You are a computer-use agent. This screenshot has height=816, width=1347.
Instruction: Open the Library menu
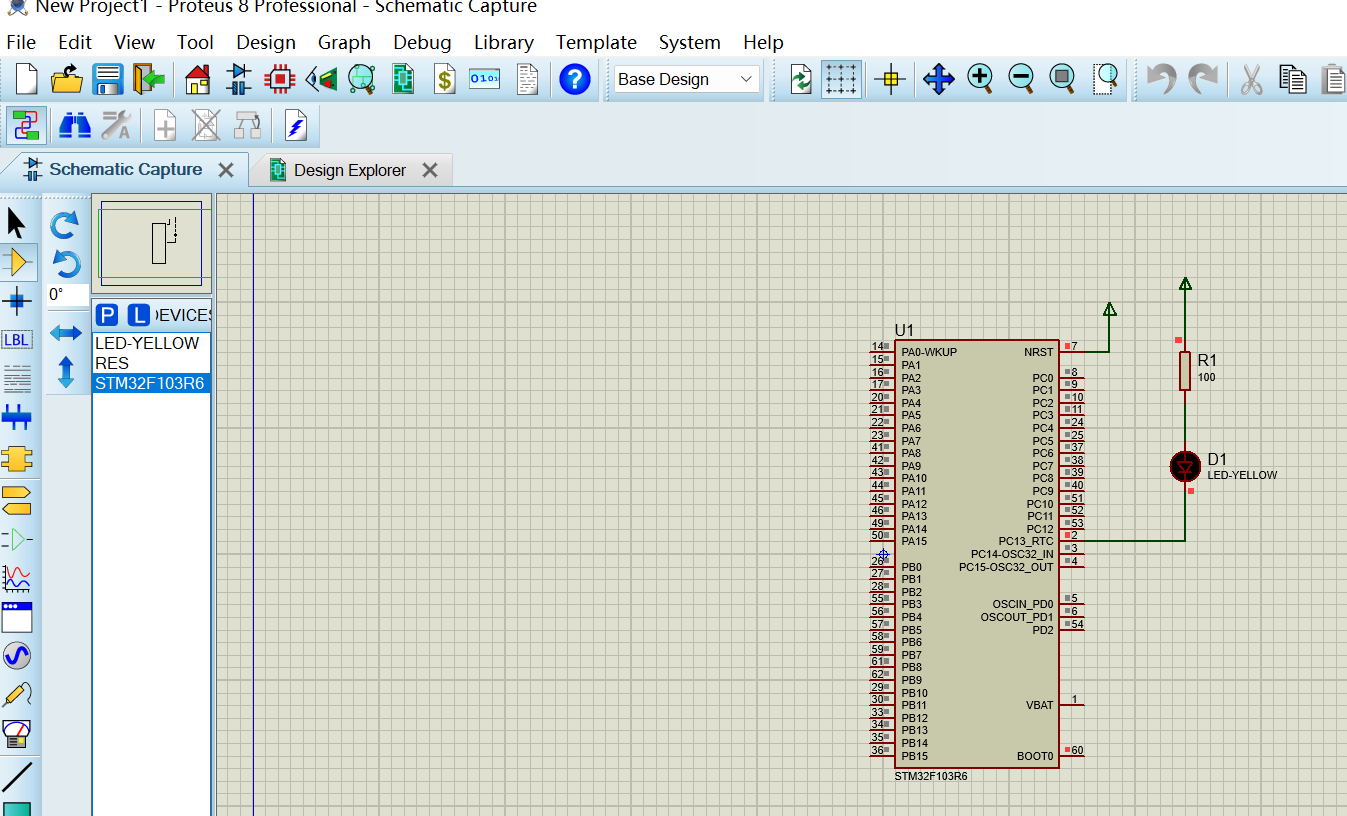pyautogui.click(x=503, y=42)
